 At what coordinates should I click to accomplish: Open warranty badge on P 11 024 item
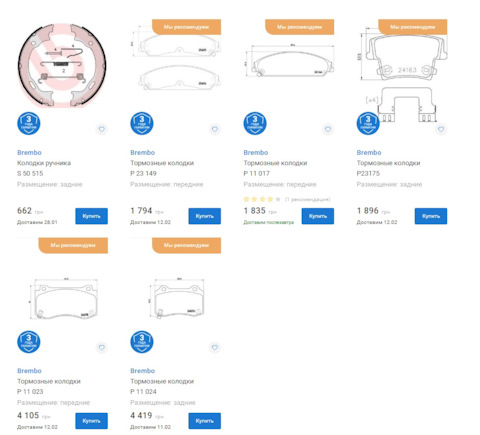(x=142, y=342)
